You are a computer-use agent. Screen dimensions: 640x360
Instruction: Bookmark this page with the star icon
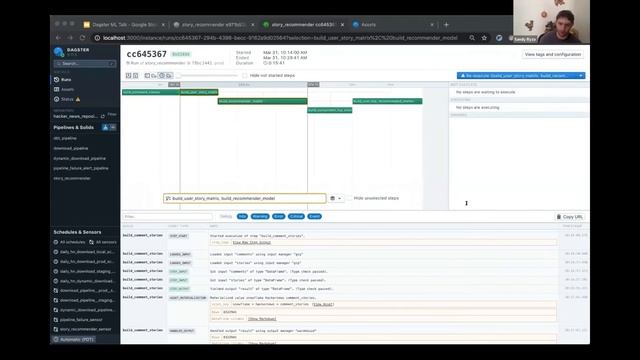tap(484, 38)
